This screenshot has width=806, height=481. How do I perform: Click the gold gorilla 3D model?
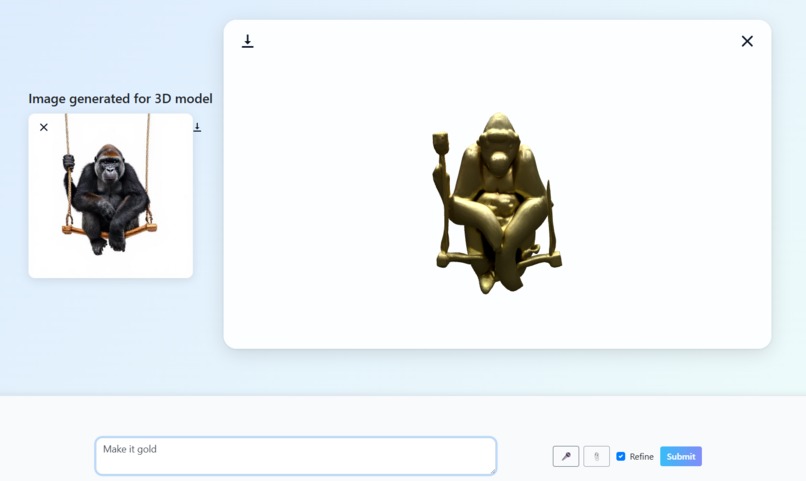point(497,203)
